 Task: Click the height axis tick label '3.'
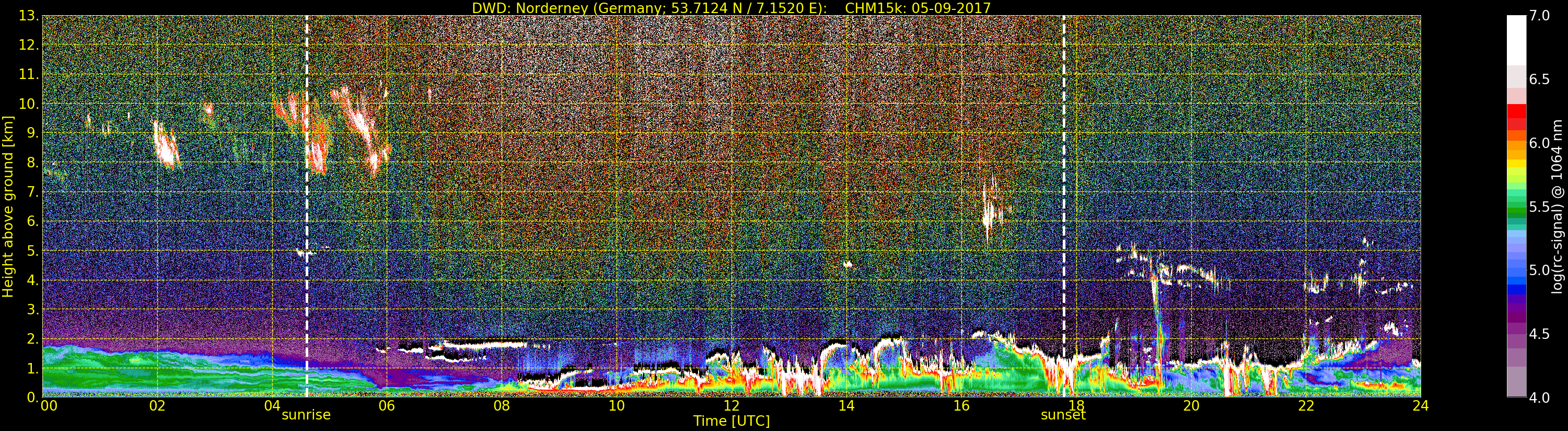click(x=32, y=309)
